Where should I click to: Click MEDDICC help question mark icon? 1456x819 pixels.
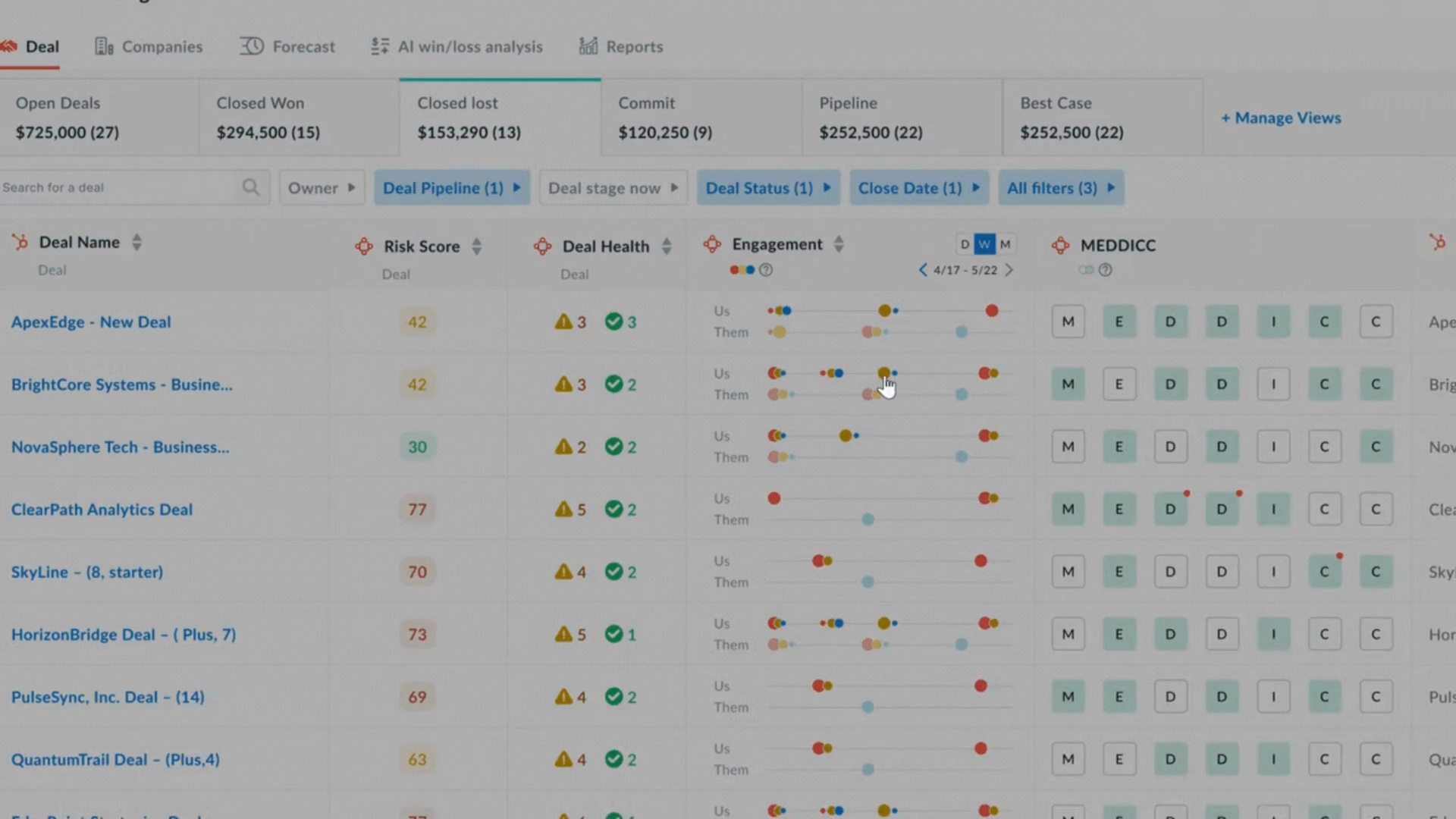1105,270
